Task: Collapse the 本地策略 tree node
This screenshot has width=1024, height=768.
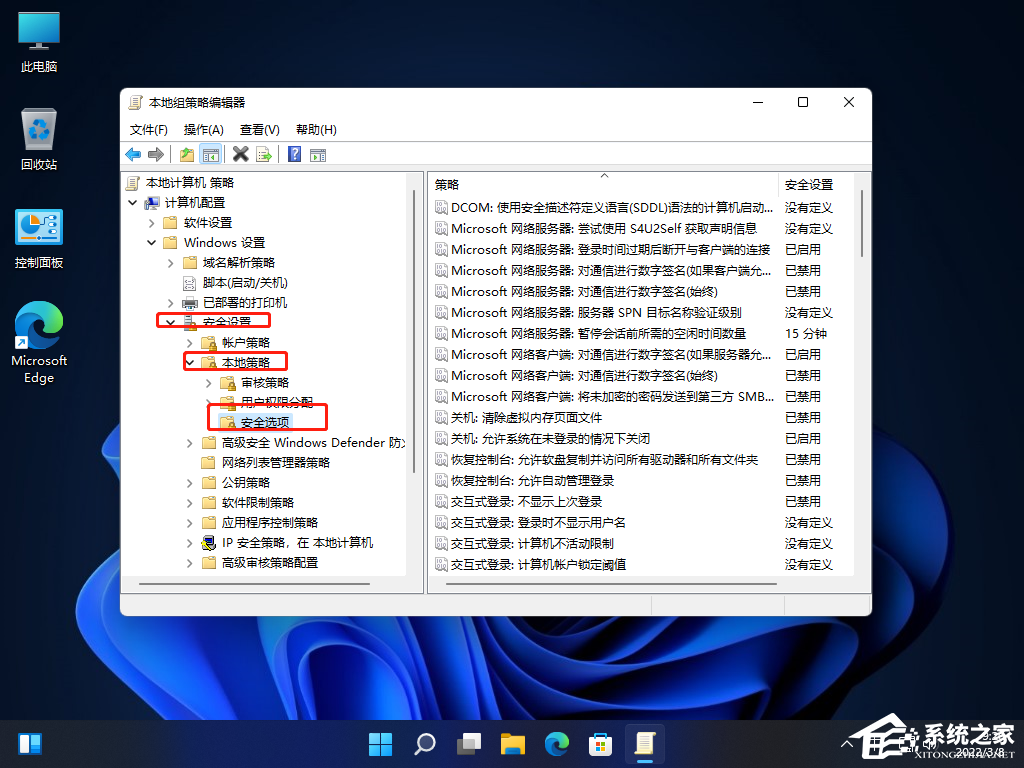Action: pos(190,362)
